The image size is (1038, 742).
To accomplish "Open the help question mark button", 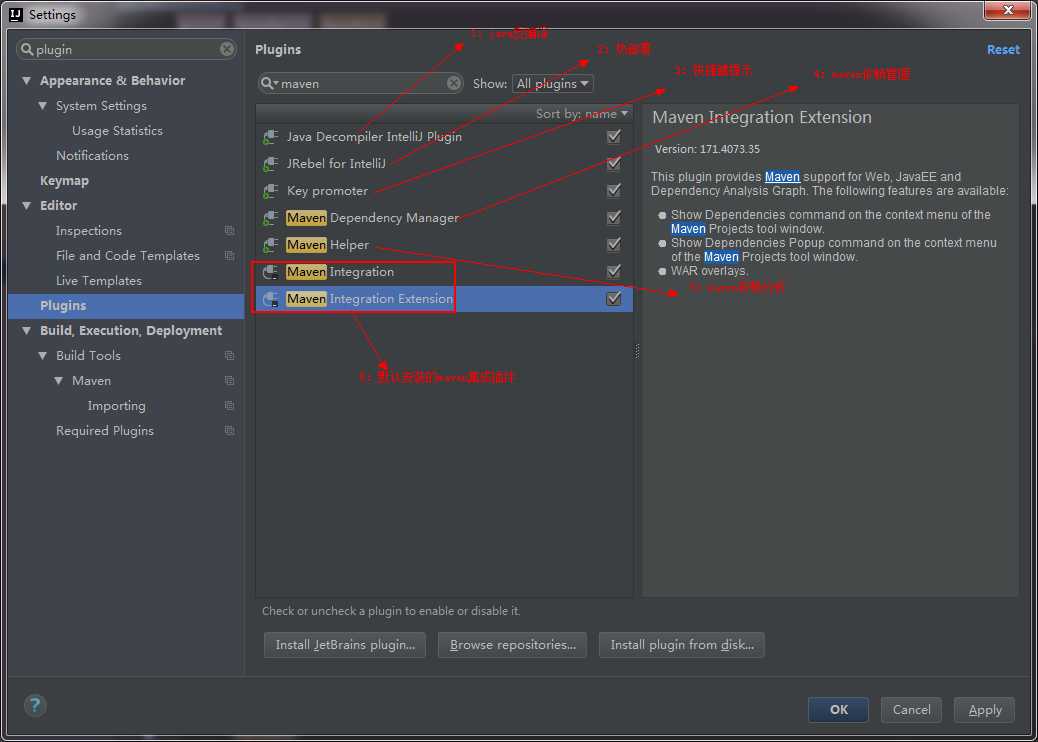I will coord(35,706).
